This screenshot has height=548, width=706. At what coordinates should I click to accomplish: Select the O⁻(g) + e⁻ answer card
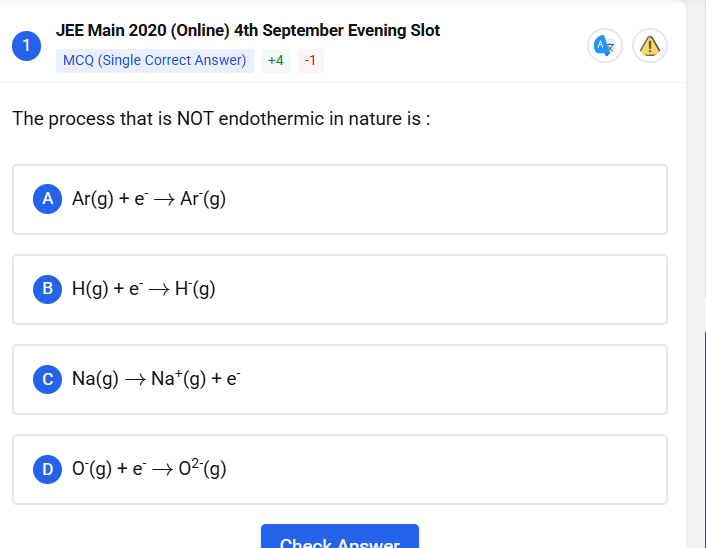tap(340, 470)
